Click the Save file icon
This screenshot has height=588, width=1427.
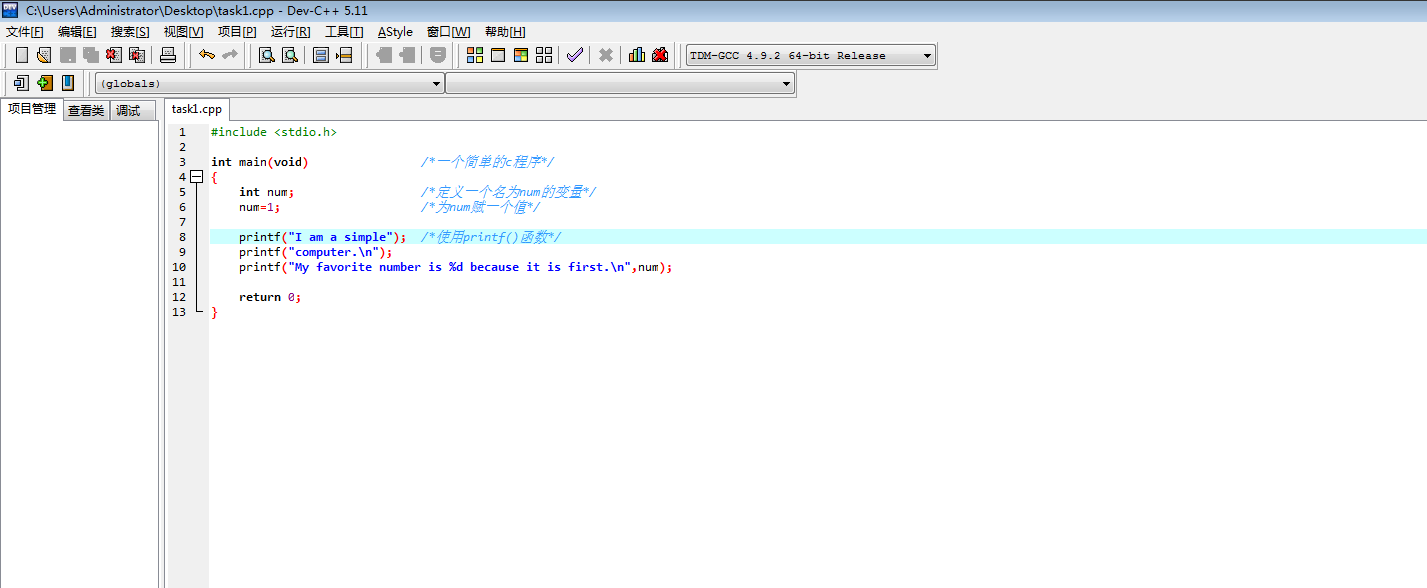pos(68,55)
